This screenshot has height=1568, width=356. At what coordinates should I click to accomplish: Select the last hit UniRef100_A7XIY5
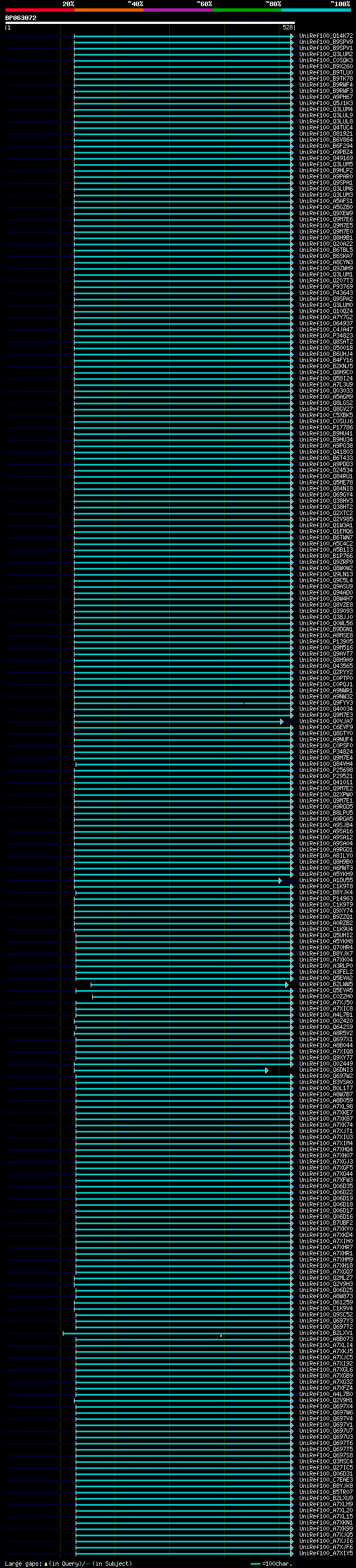(x=326, y=1554)
